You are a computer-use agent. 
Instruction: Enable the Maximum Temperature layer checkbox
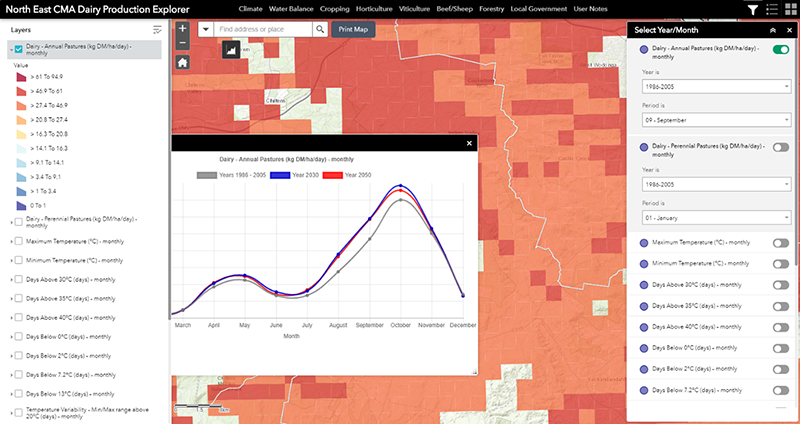pos(19,241)
